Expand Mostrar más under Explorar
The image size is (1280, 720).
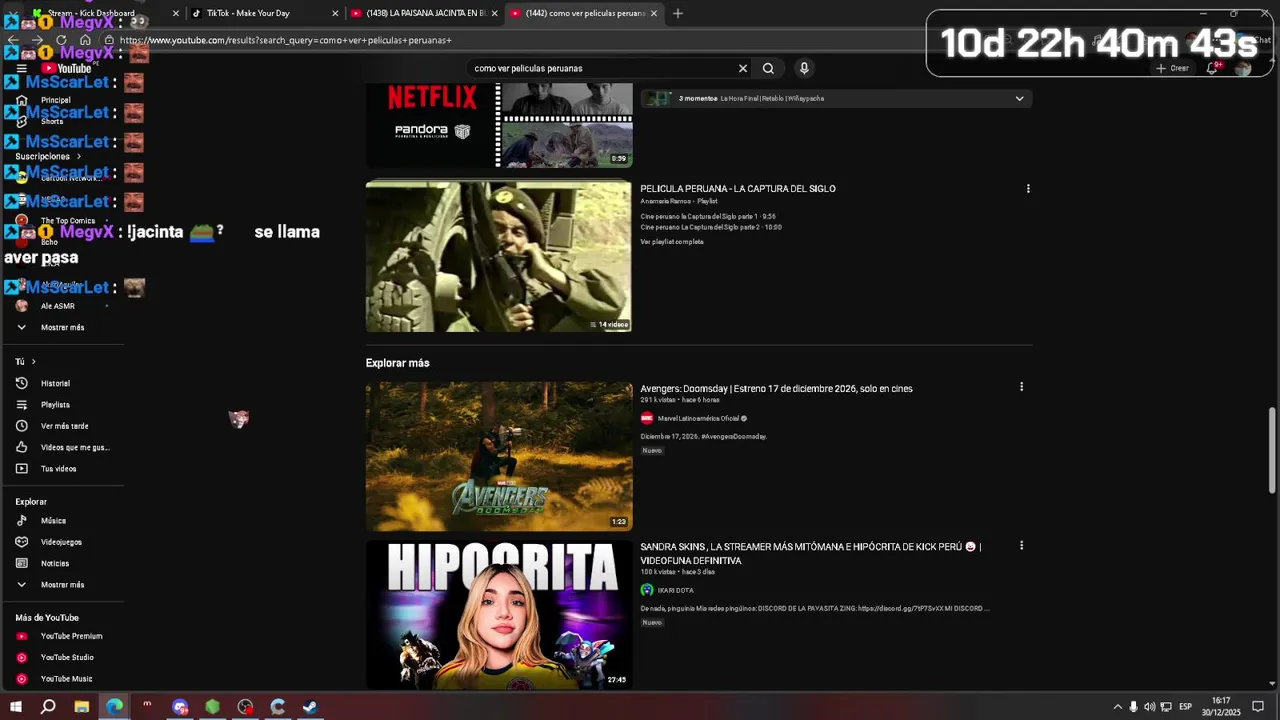point(62,584)
